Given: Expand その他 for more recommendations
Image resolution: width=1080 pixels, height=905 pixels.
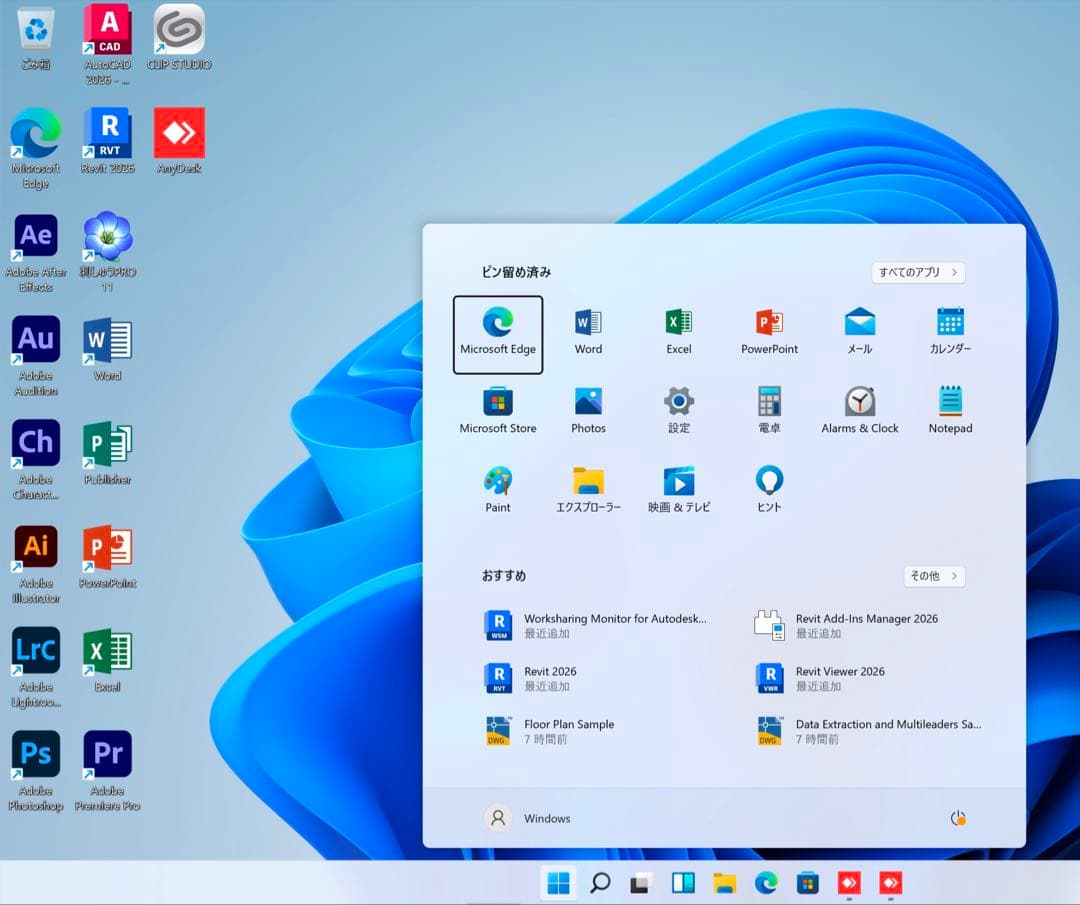Looking at the screenshot, I should [x=933, y=576].
